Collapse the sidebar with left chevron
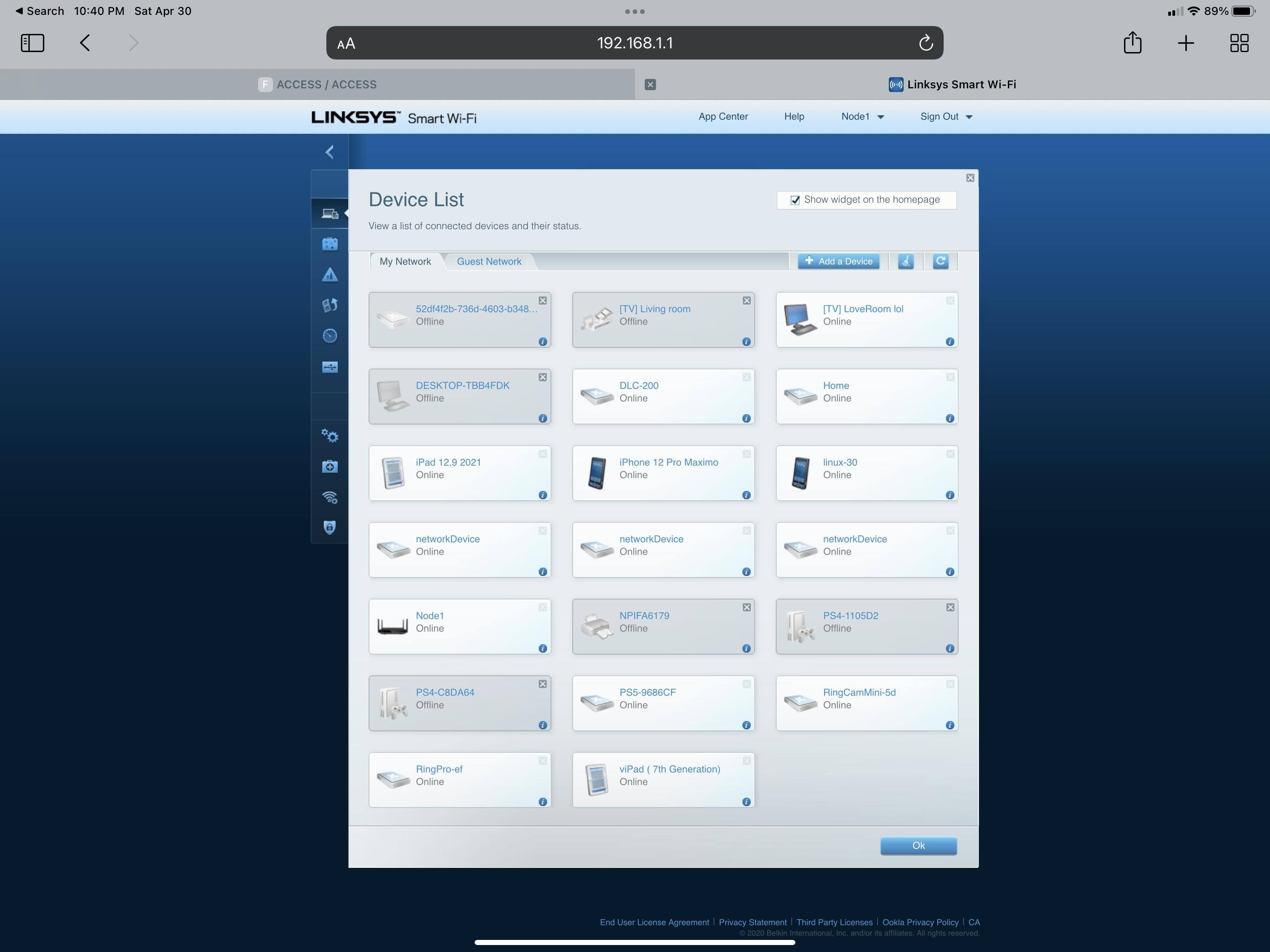Image resolution: width=1270 pixels, height=952 pixels. pyautogui.click(x=330, y=152)
